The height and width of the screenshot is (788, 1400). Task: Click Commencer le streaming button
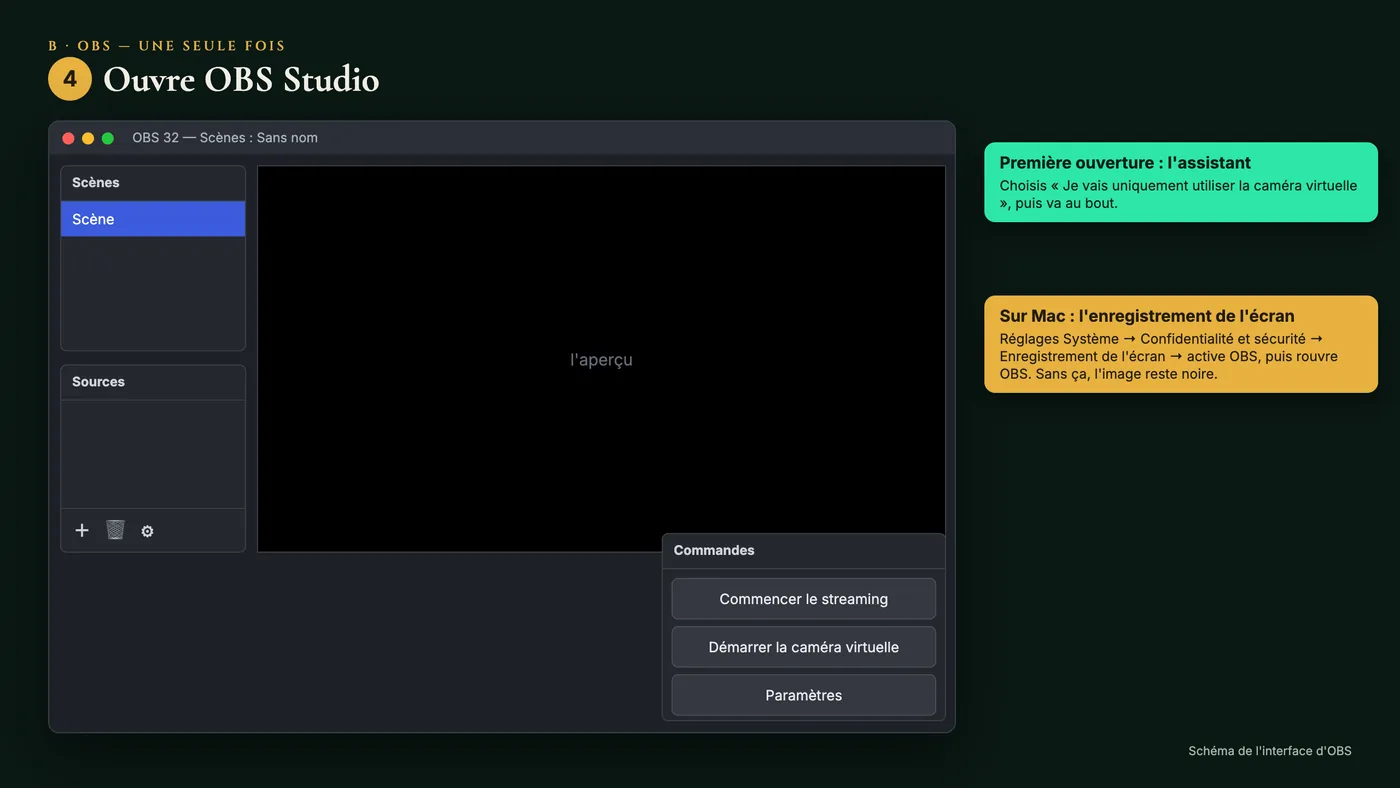[804, 599]
